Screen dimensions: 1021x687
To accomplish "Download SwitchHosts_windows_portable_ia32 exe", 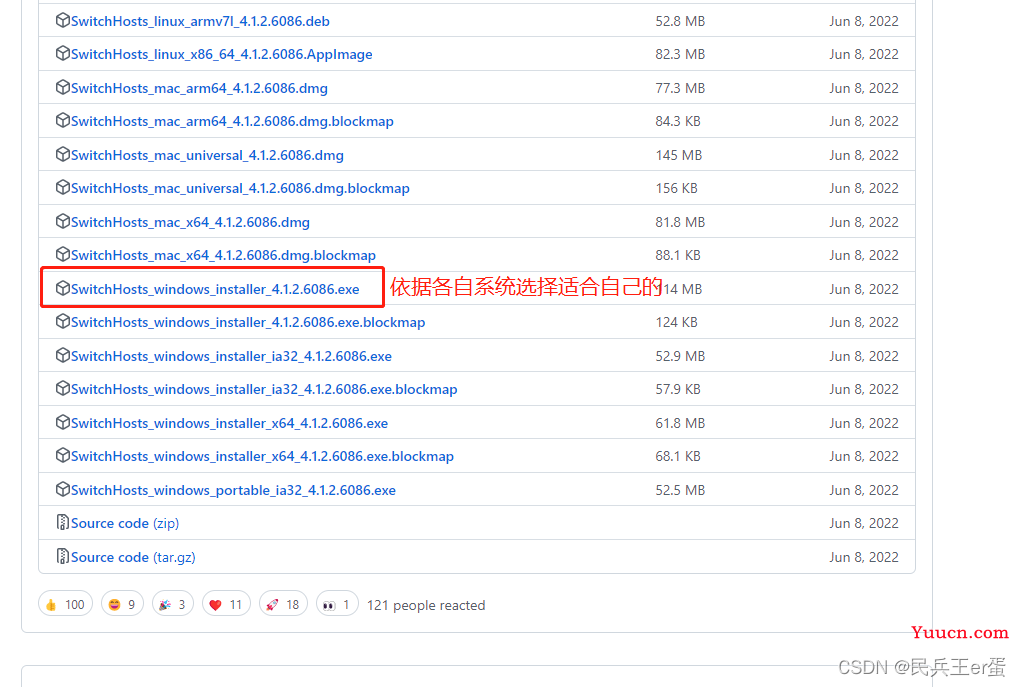I will (233, 490).
